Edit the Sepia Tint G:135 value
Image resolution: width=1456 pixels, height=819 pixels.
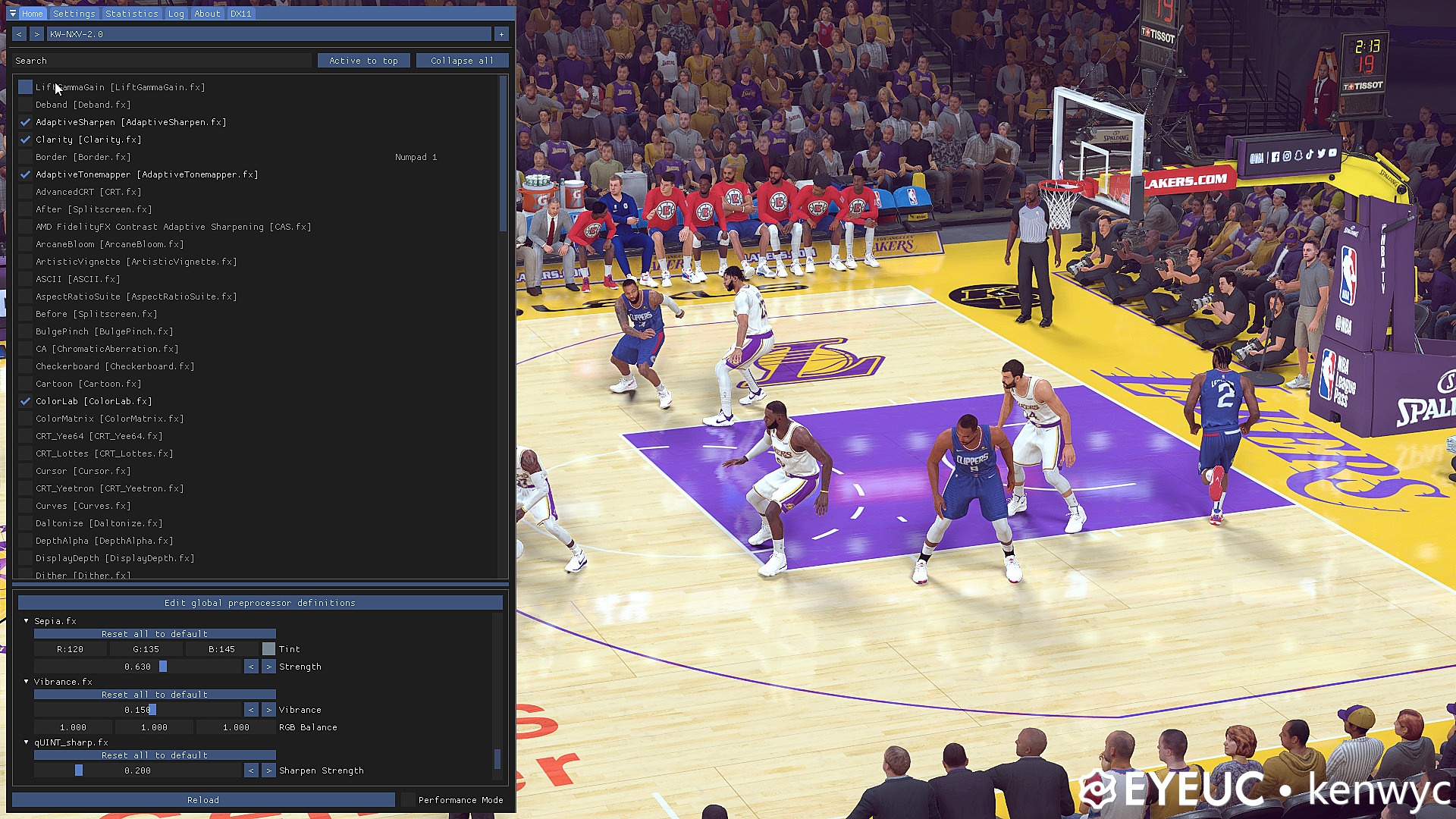coord(146,649)
